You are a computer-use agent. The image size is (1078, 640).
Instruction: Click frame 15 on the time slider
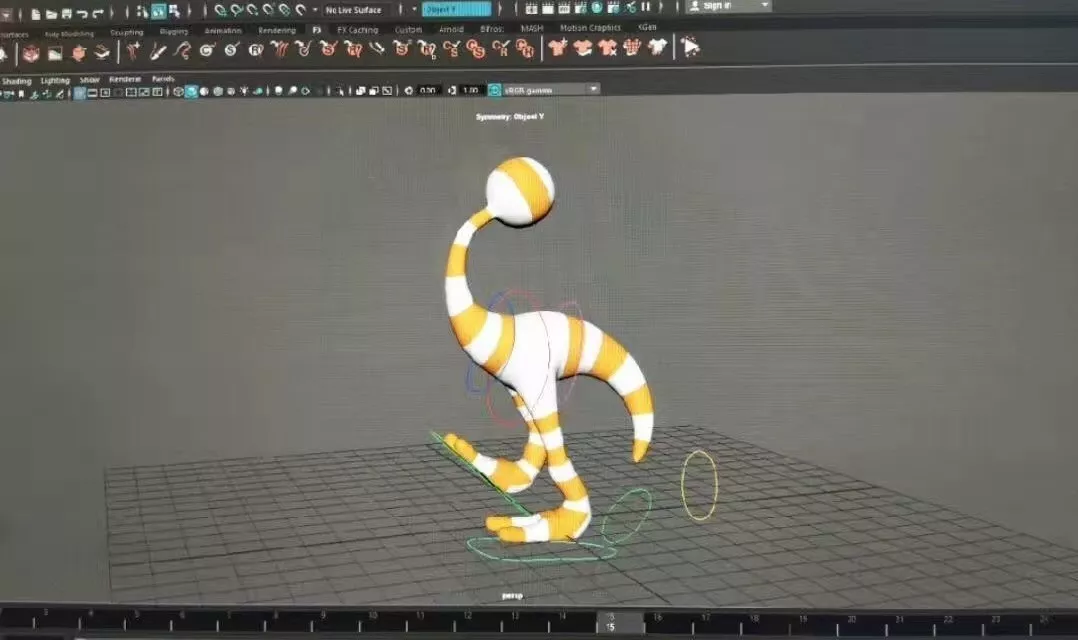[607, 622]
